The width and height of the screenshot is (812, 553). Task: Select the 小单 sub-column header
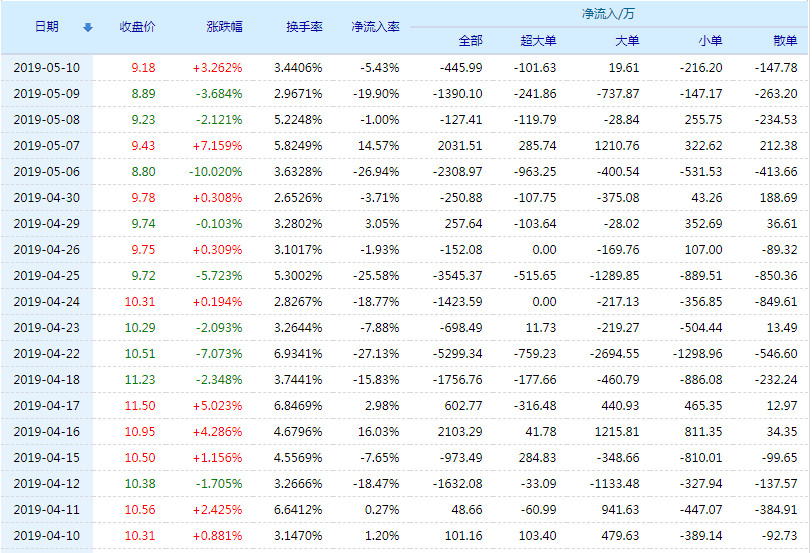(710, 41)
